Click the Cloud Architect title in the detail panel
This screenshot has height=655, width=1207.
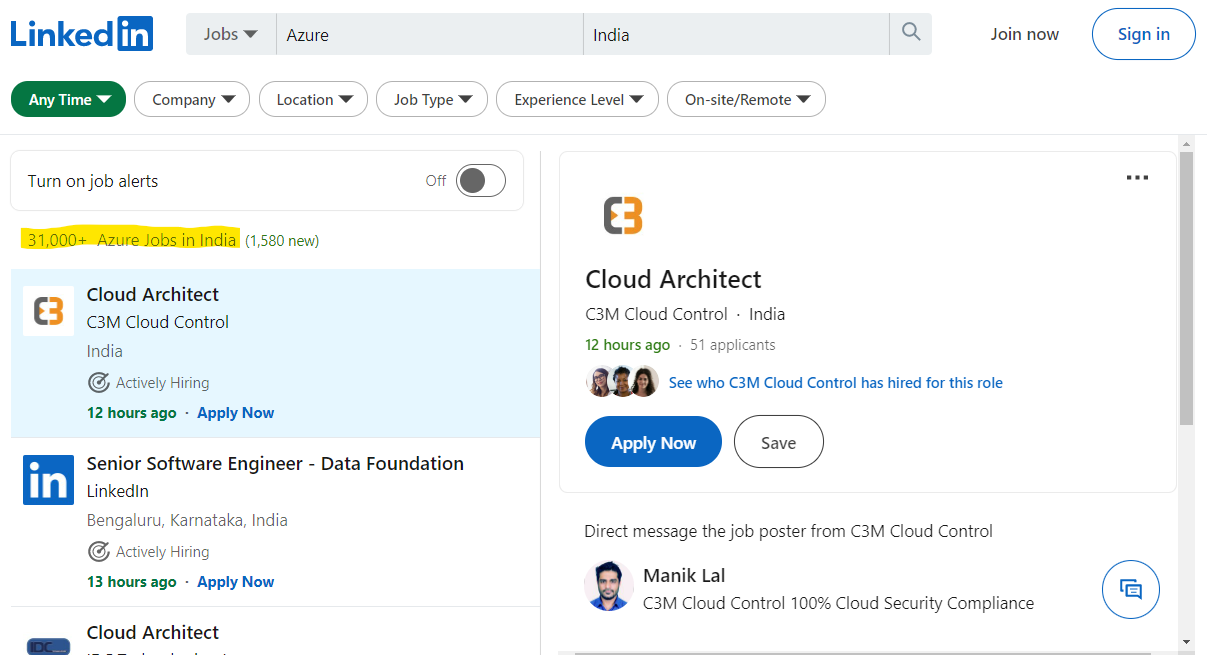coord(673,279)
